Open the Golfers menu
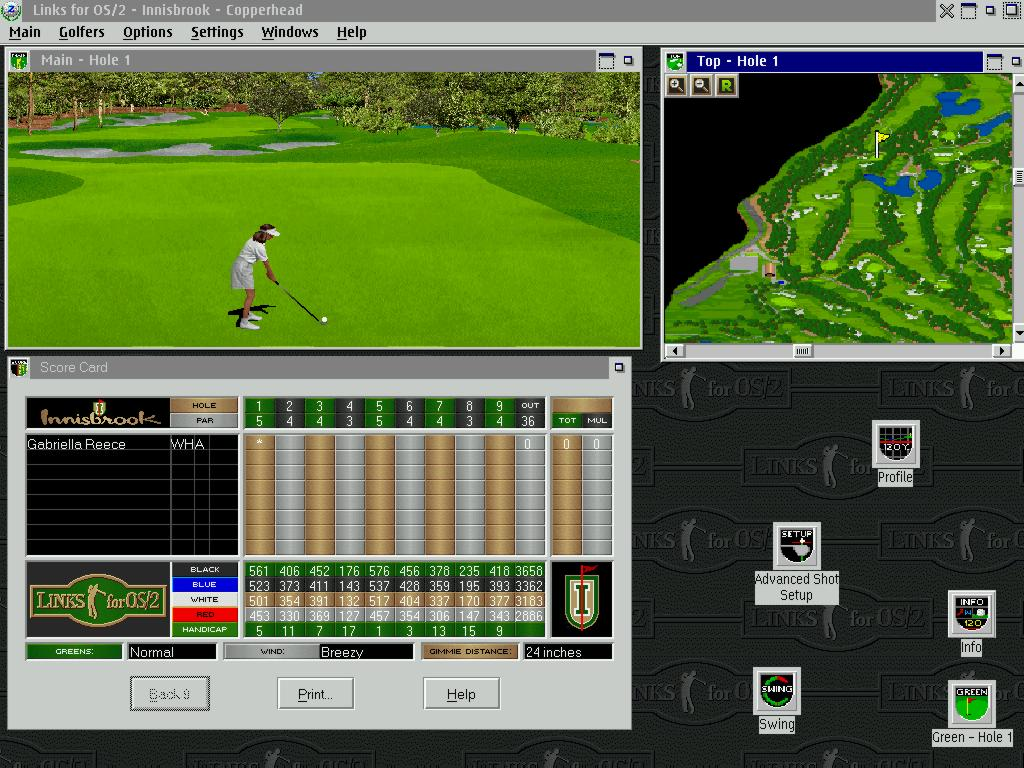 point(82,32)
